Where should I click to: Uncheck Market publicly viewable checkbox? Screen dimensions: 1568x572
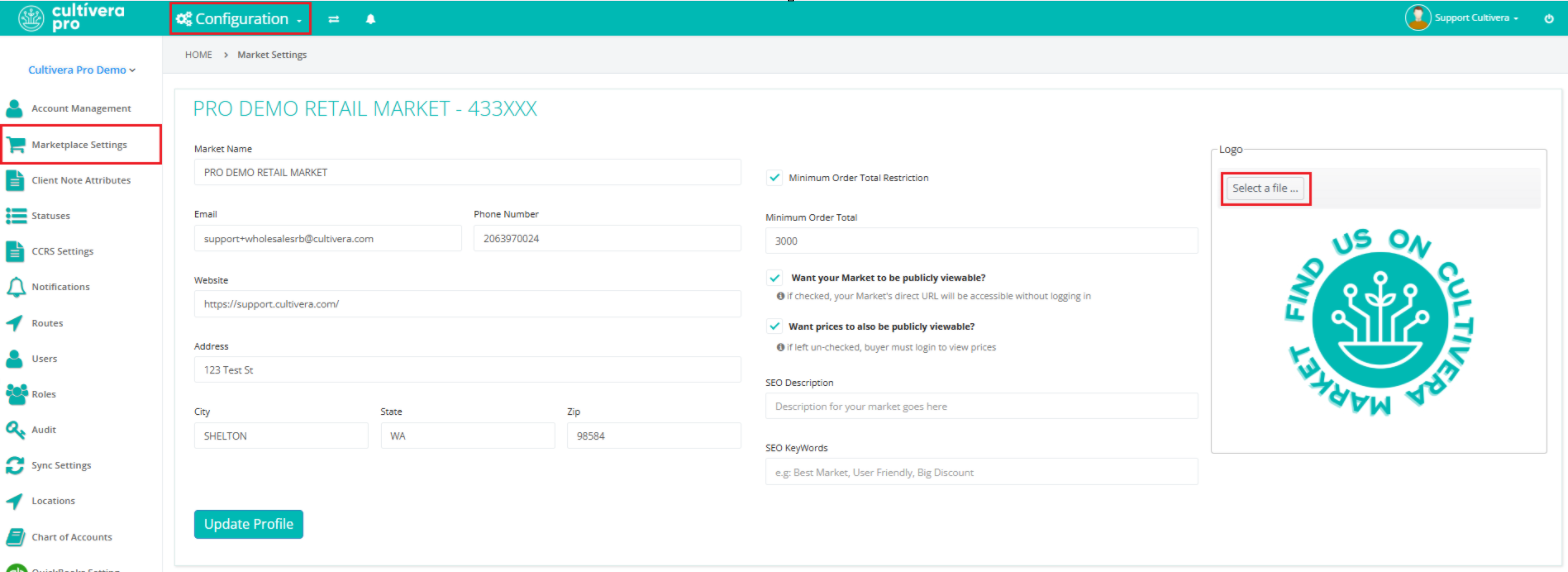pyautogui.click(x=774, y=278)
